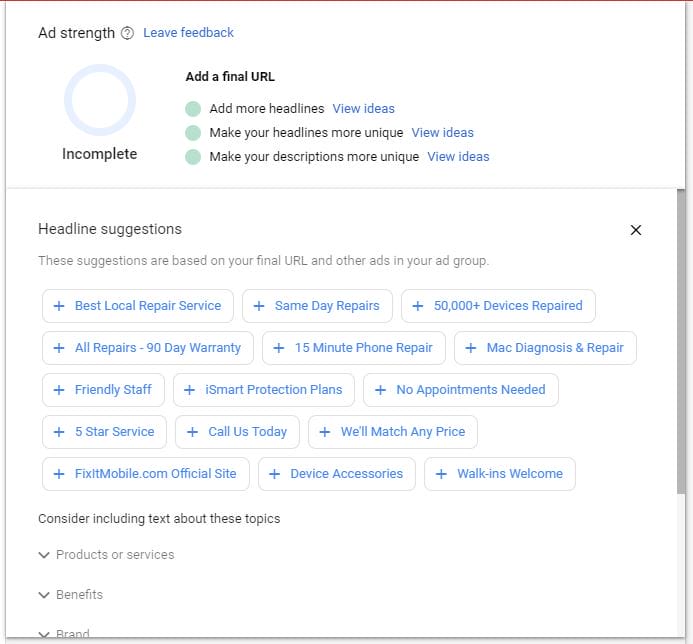Add 'Best Local Repair Service' headline suggestion

(x=138, y=306)
